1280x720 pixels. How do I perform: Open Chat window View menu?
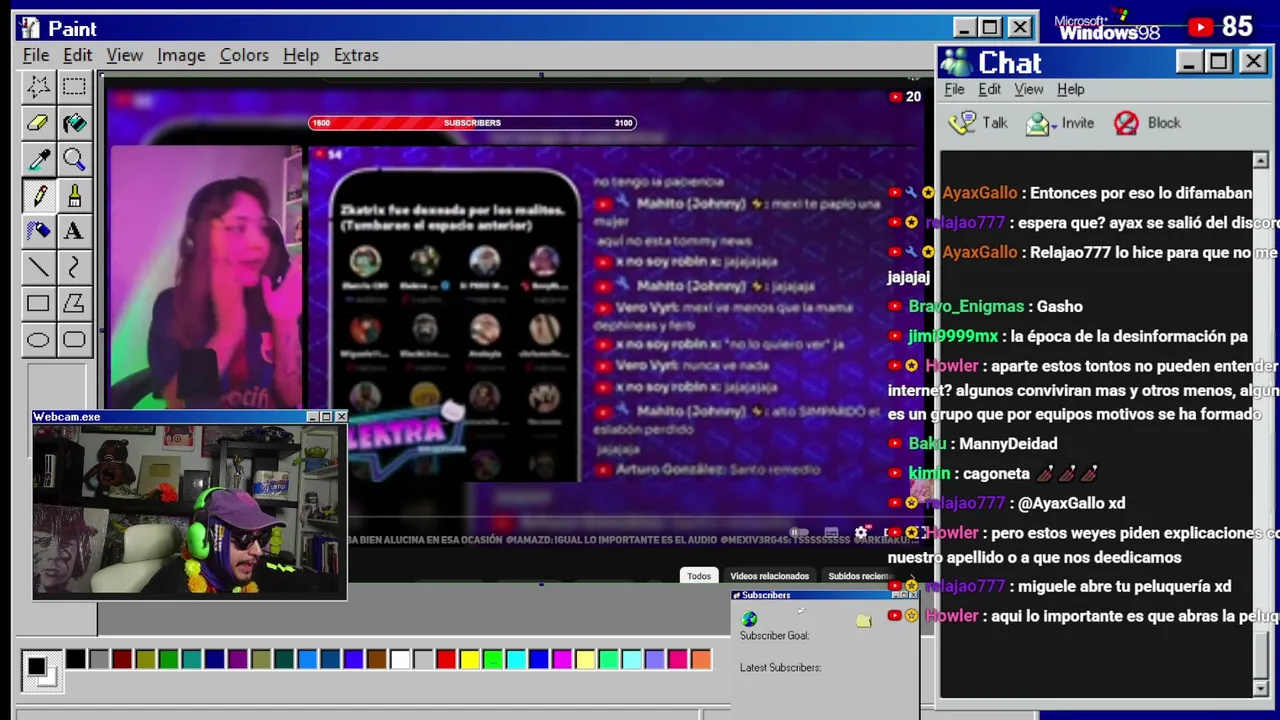(1029, 89)
